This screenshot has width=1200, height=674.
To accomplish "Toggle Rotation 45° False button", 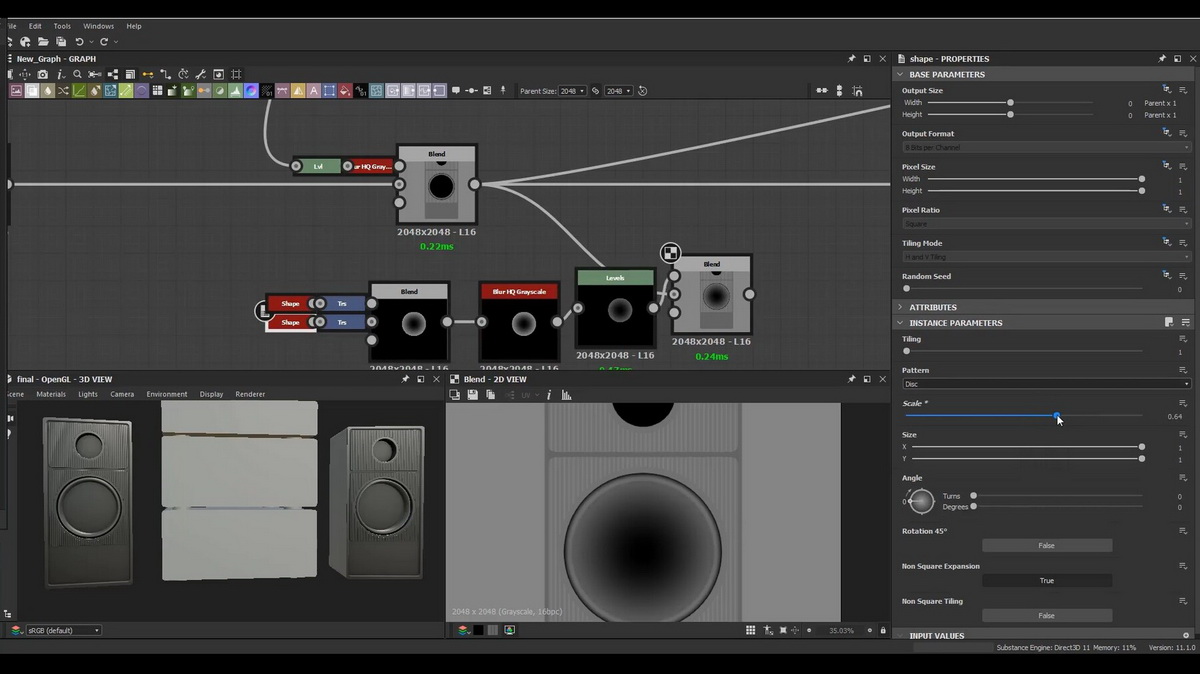I will (1046, 545).
